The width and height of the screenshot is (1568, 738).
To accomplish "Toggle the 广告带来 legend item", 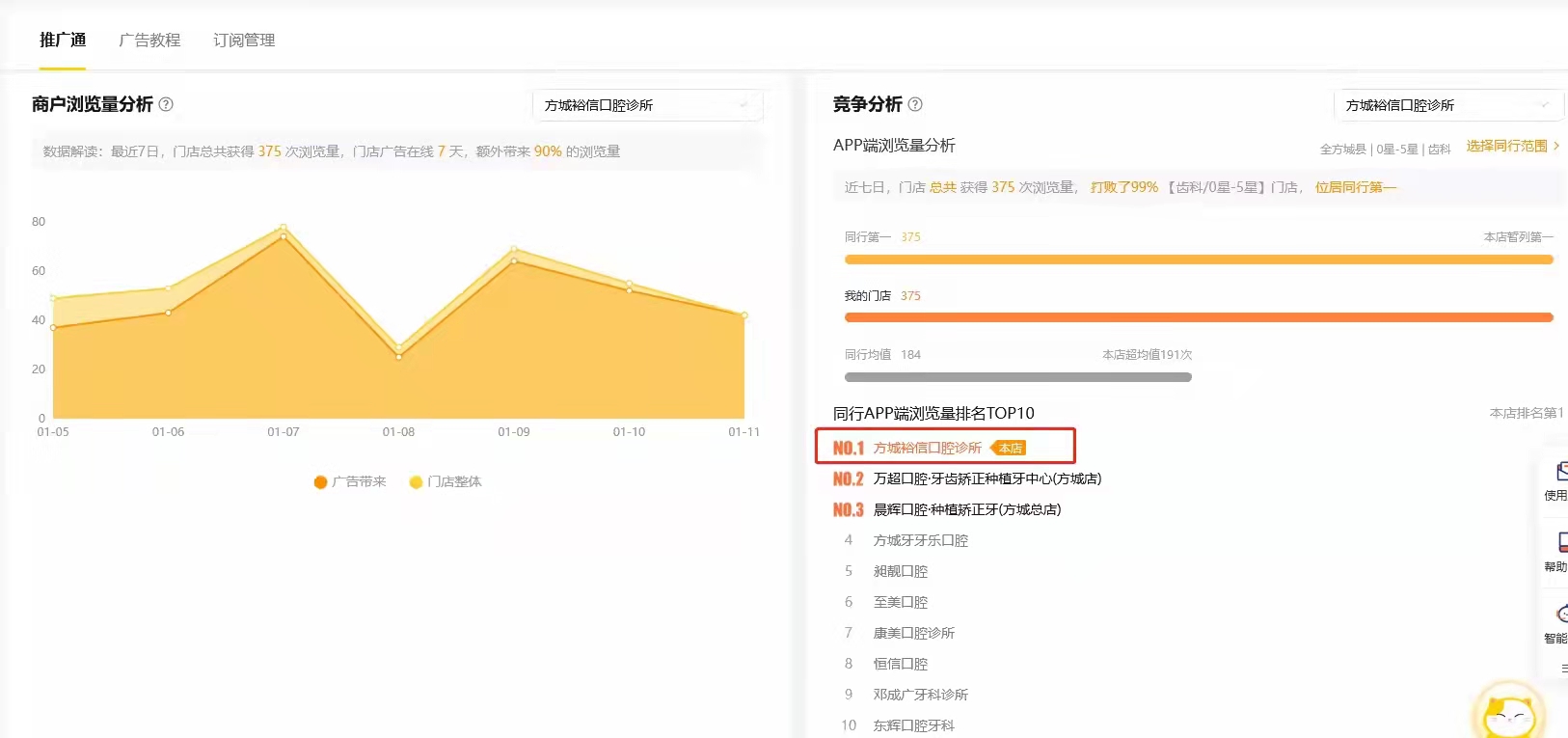I will pyautogui.click(x=350, y=481).
